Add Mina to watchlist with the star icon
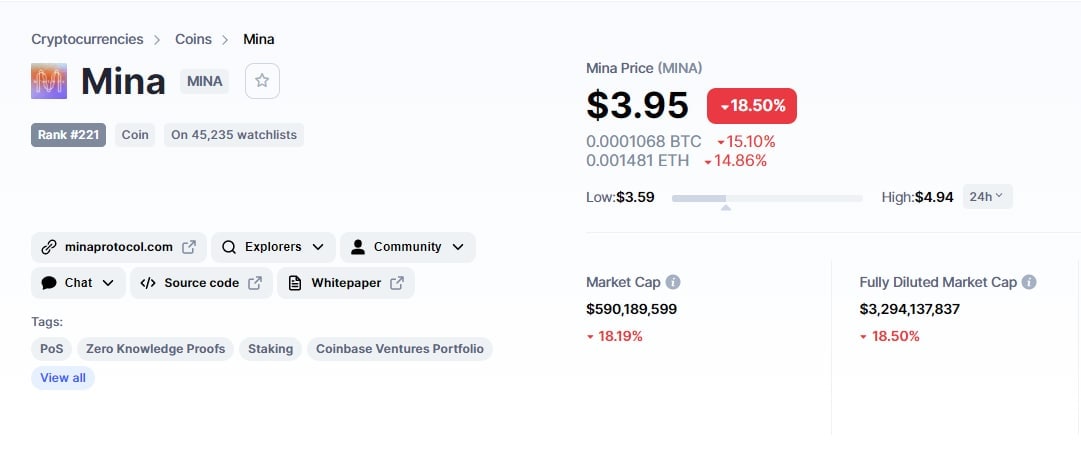Screen dimensions: 1081x454 pyautogui.click(x=262, y=81)
